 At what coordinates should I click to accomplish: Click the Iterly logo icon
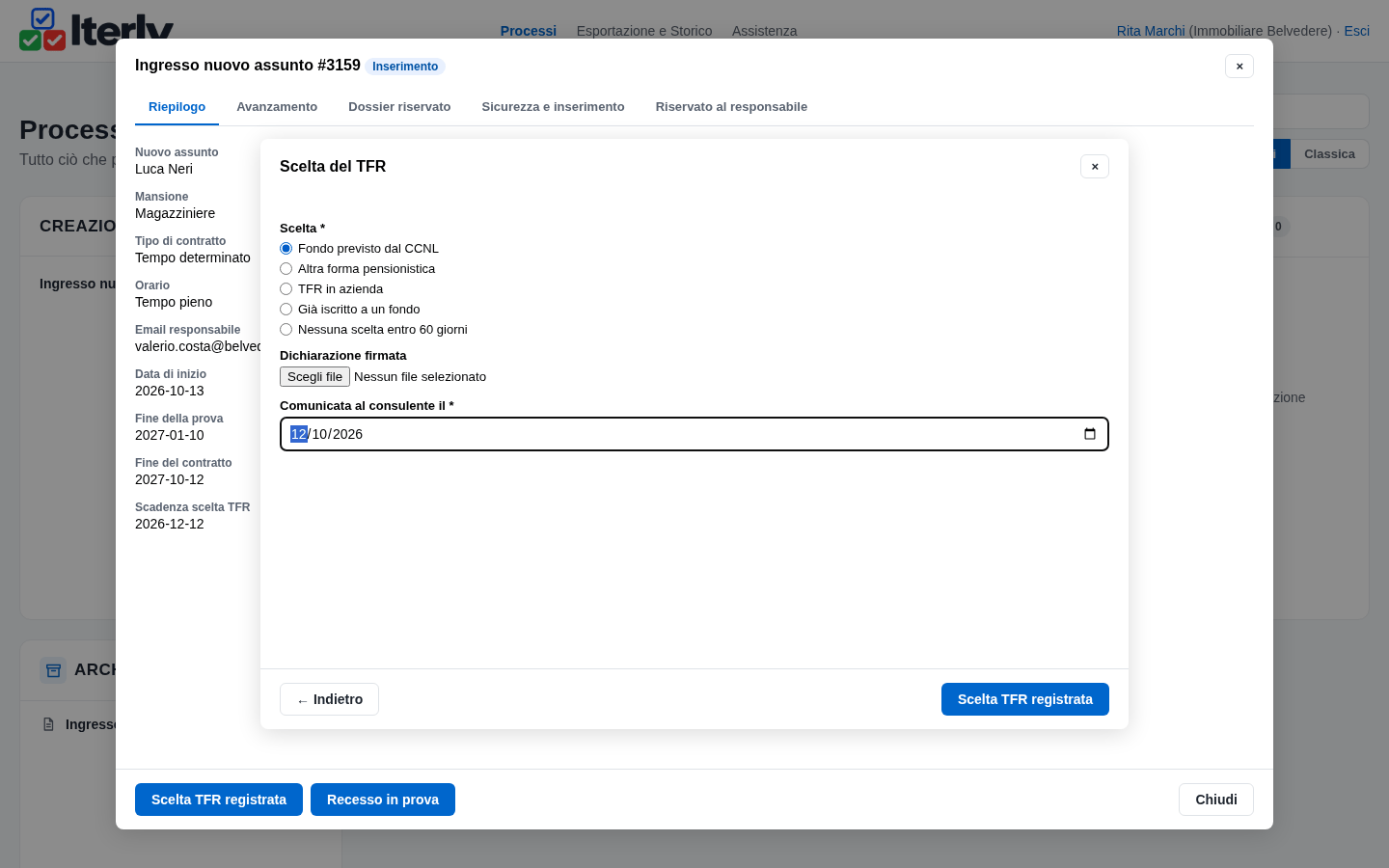(x=42, y=30)
